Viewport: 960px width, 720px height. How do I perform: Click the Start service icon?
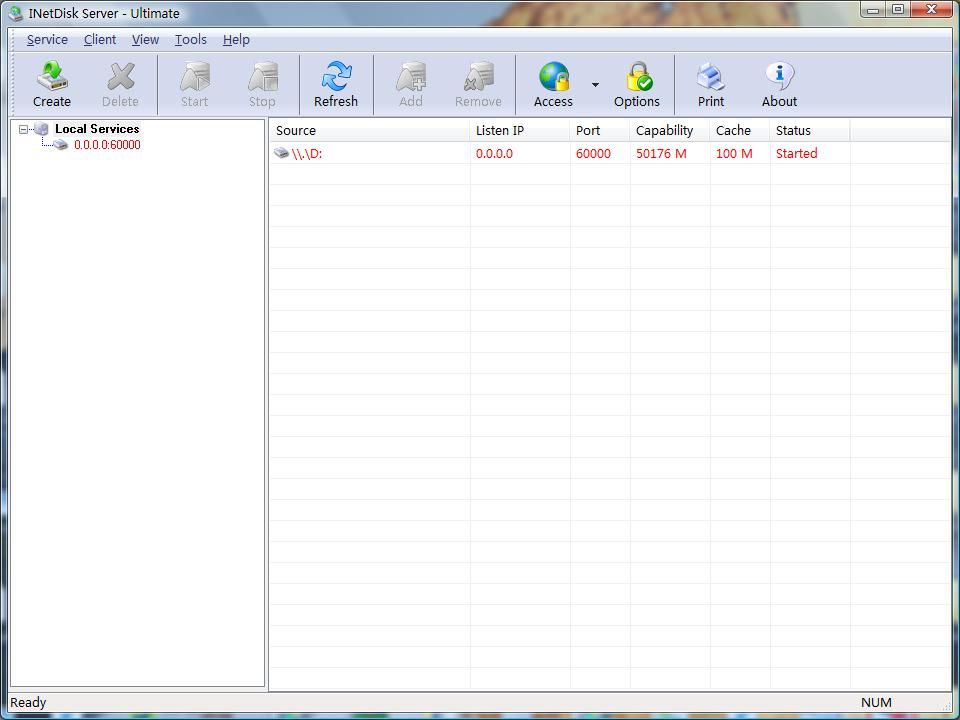tap(194, 78)
